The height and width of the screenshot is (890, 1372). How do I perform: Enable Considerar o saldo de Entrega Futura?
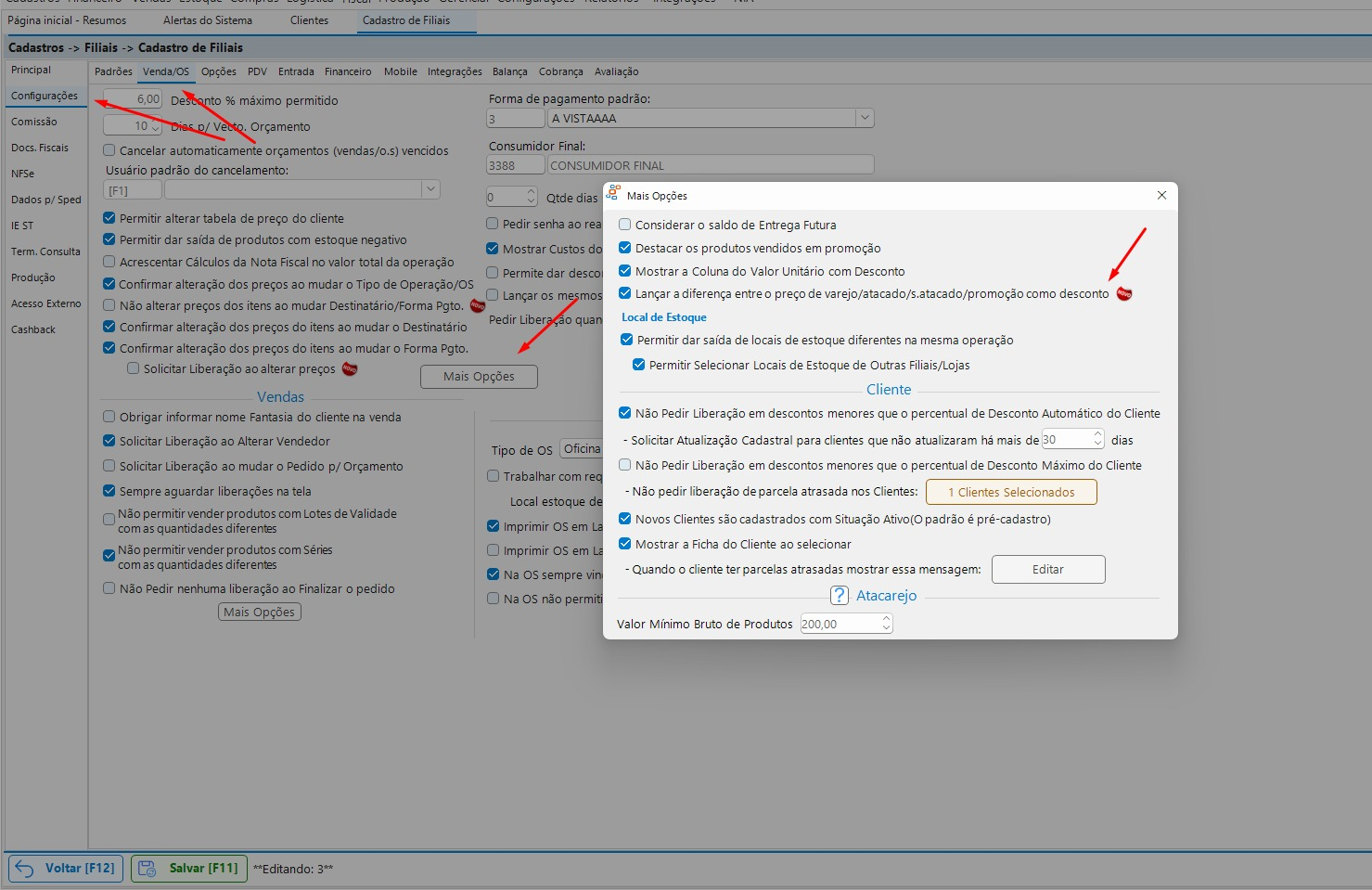[x=625, y=225]
